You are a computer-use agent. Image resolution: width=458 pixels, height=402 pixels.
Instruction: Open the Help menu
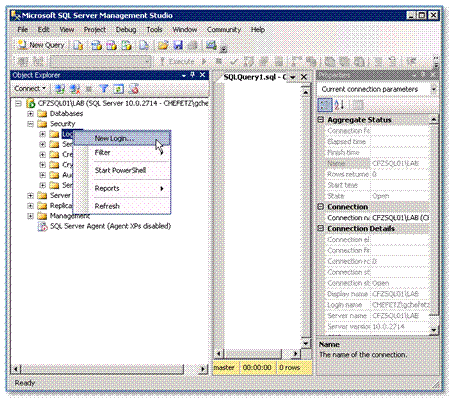click(x=258, y=30)
